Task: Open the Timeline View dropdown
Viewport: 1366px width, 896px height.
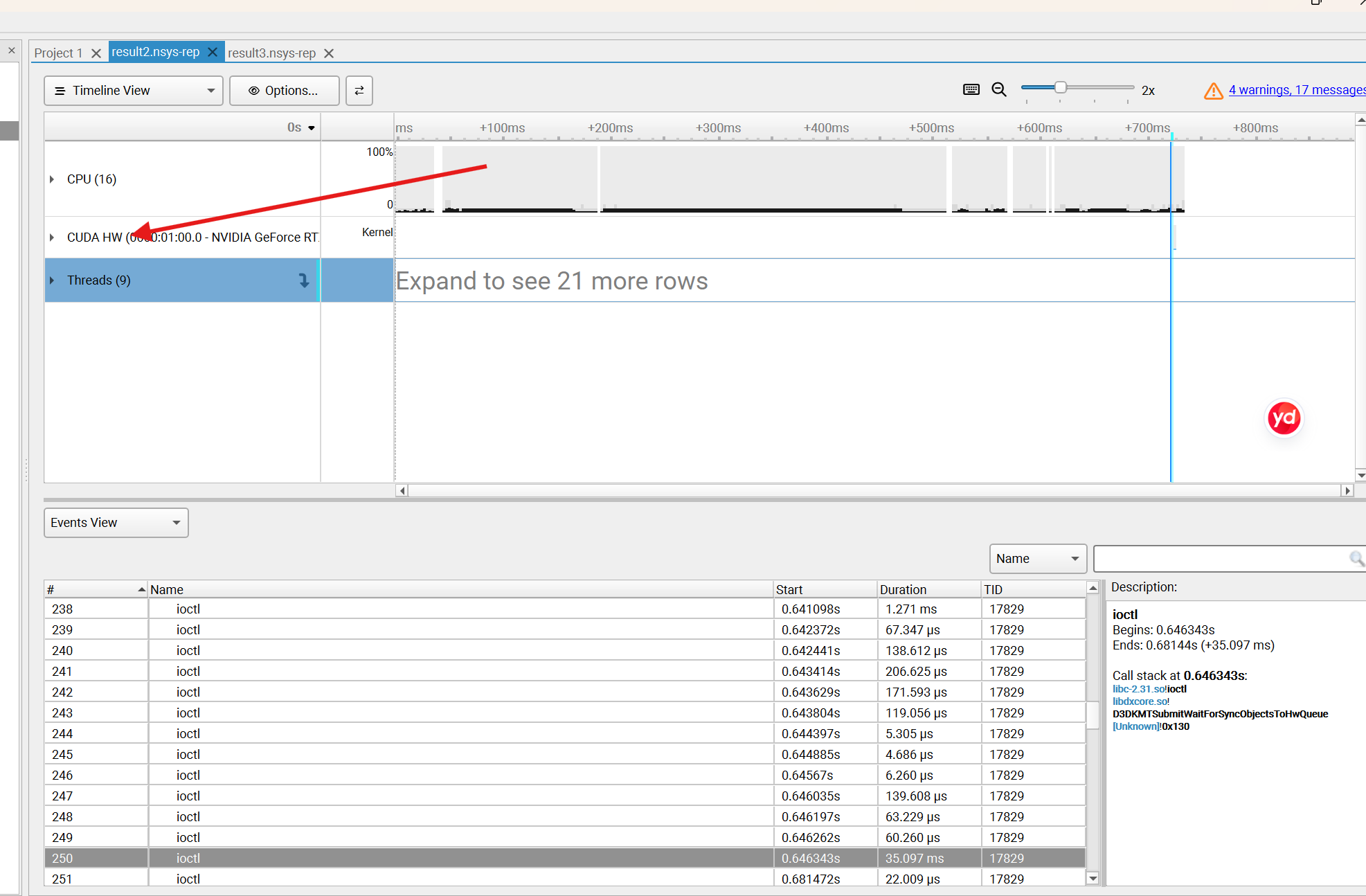Action: point(134,91)
